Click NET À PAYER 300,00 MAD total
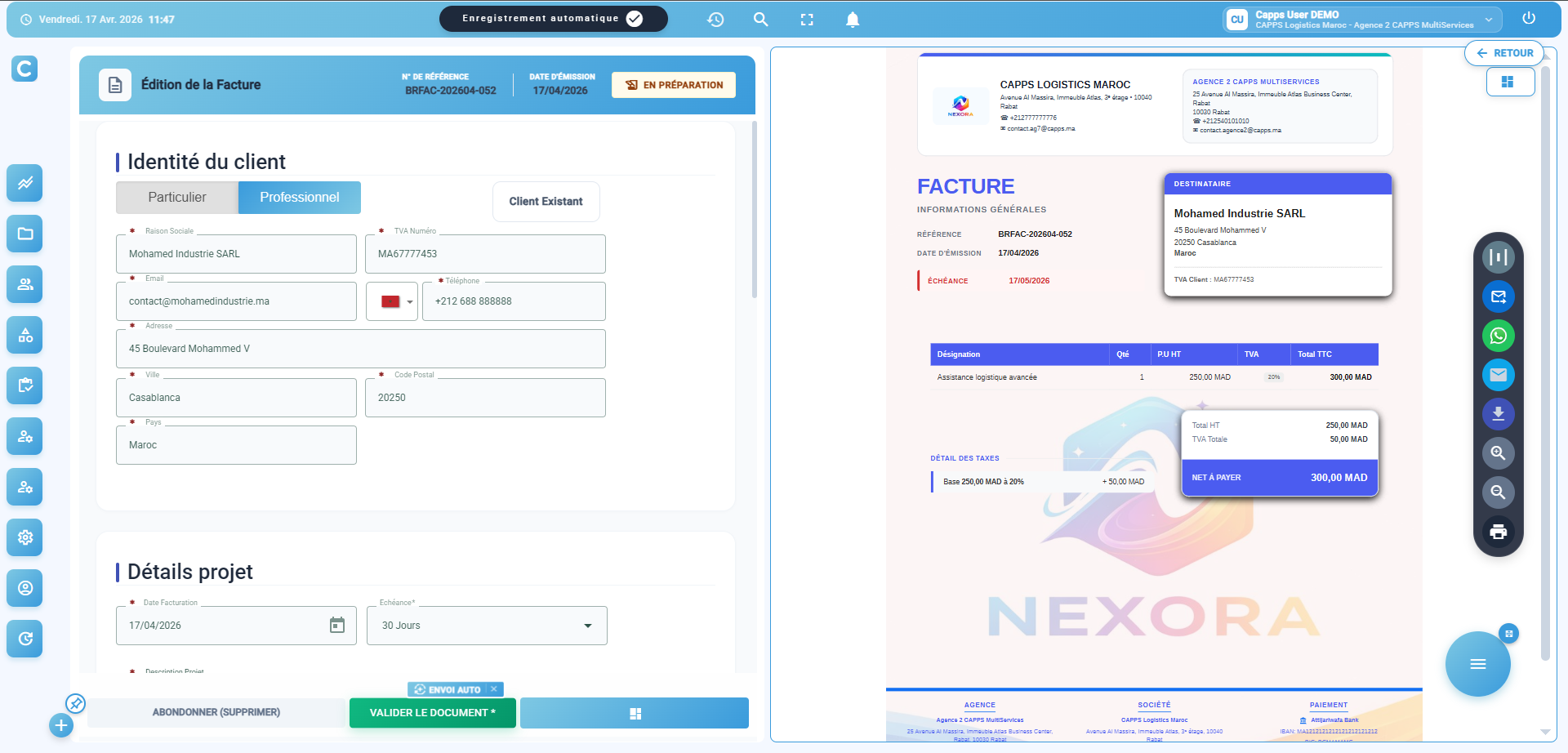Image resolution: width=1568 pixels, height=753 pixels. click(x=1280, y=478)
